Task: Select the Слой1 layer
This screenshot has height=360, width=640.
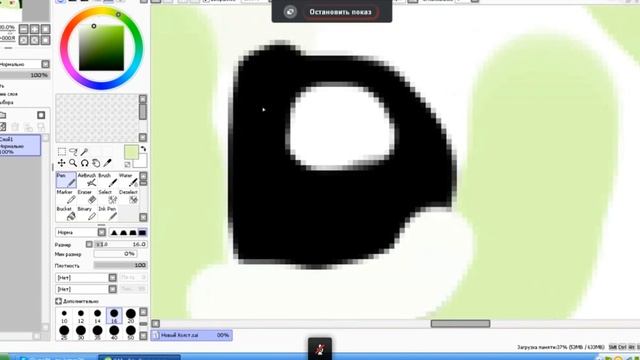Action: (20, 145)
